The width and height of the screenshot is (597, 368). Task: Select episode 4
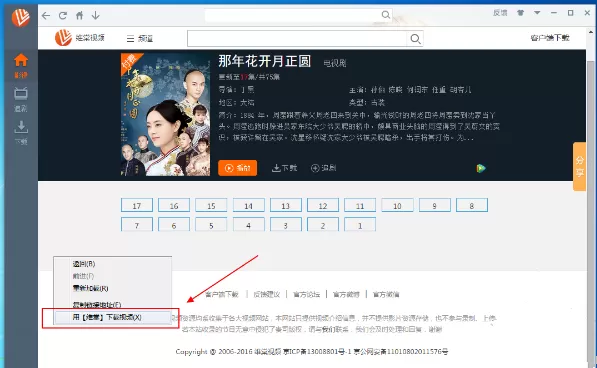pyautogui.click(x=248, y=225)
